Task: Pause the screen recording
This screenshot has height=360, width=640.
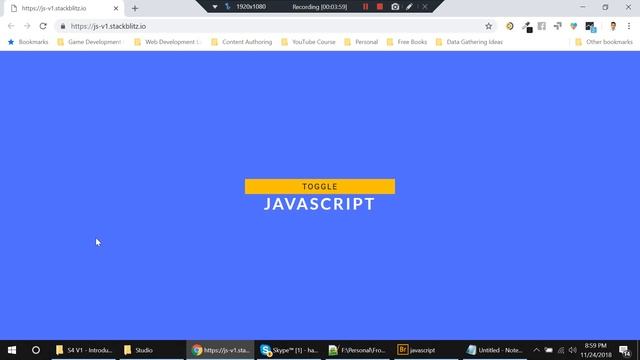Action: [365, 7]
